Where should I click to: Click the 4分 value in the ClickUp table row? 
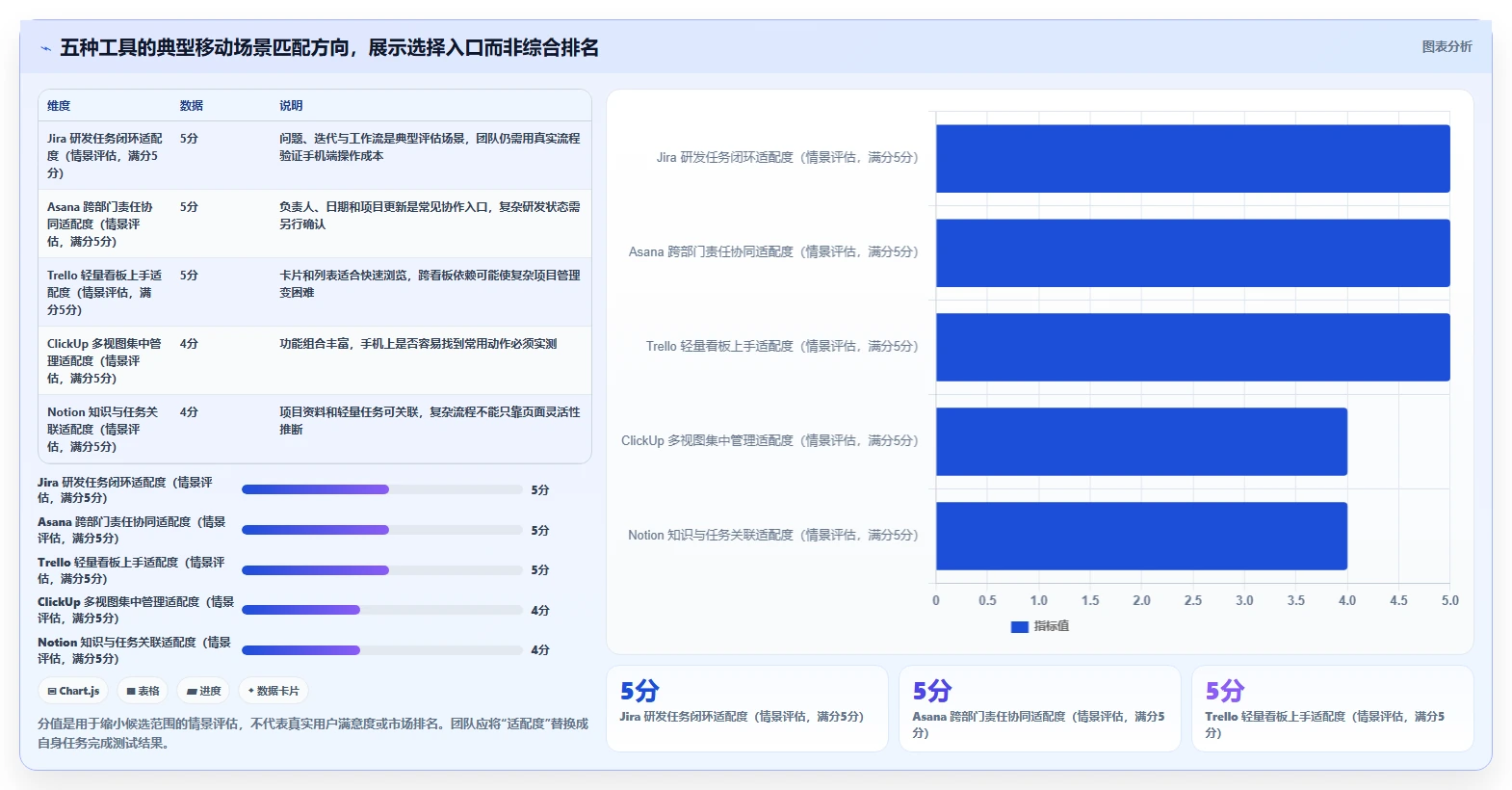click(x=189, y=344)
